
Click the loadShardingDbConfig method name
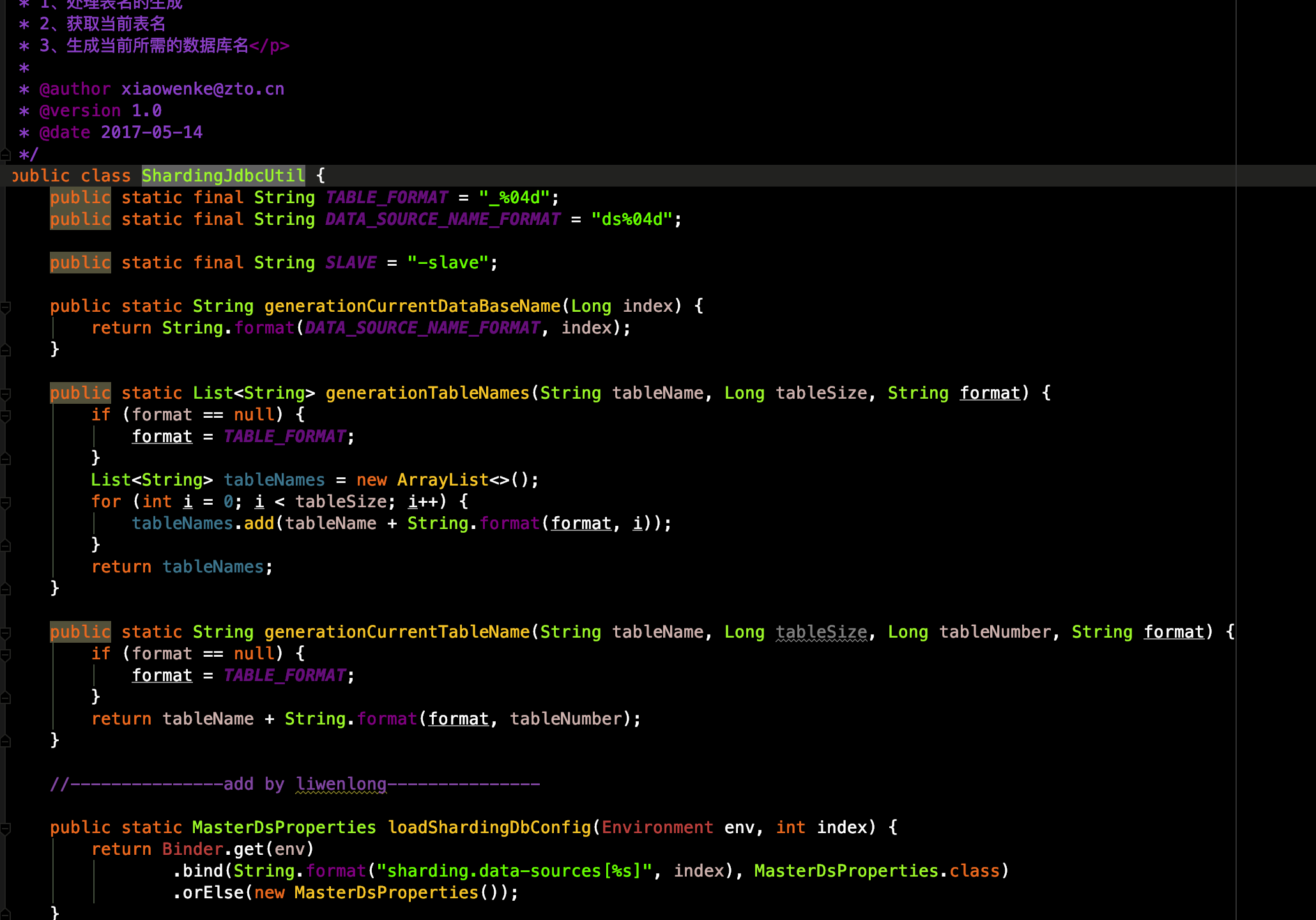pyautogui.click(x=489, y=827)
